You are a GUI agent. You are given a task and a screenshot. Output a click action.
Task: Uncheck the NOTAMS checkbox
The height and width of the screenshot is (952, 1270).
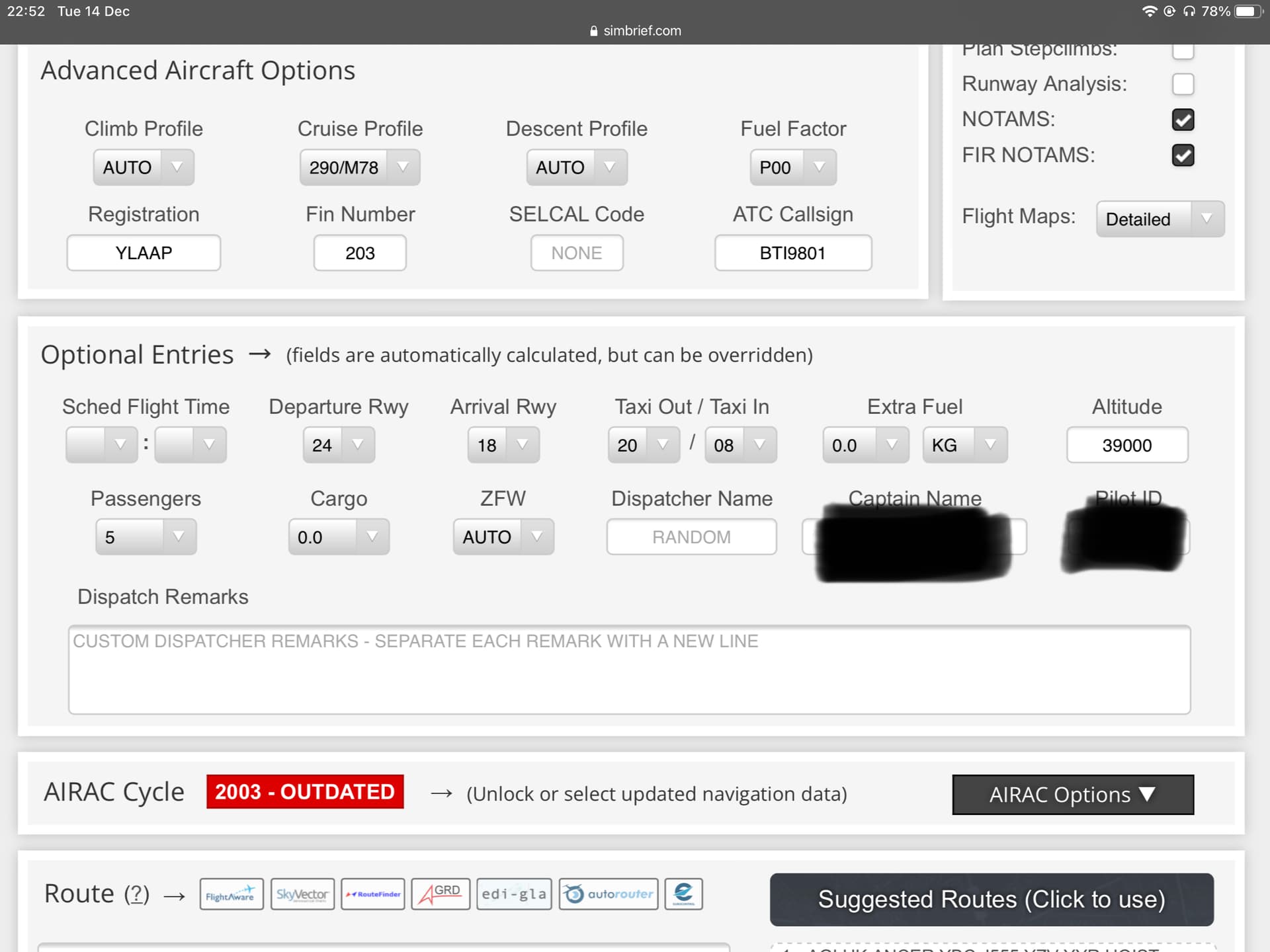(x=1183, y=120)
